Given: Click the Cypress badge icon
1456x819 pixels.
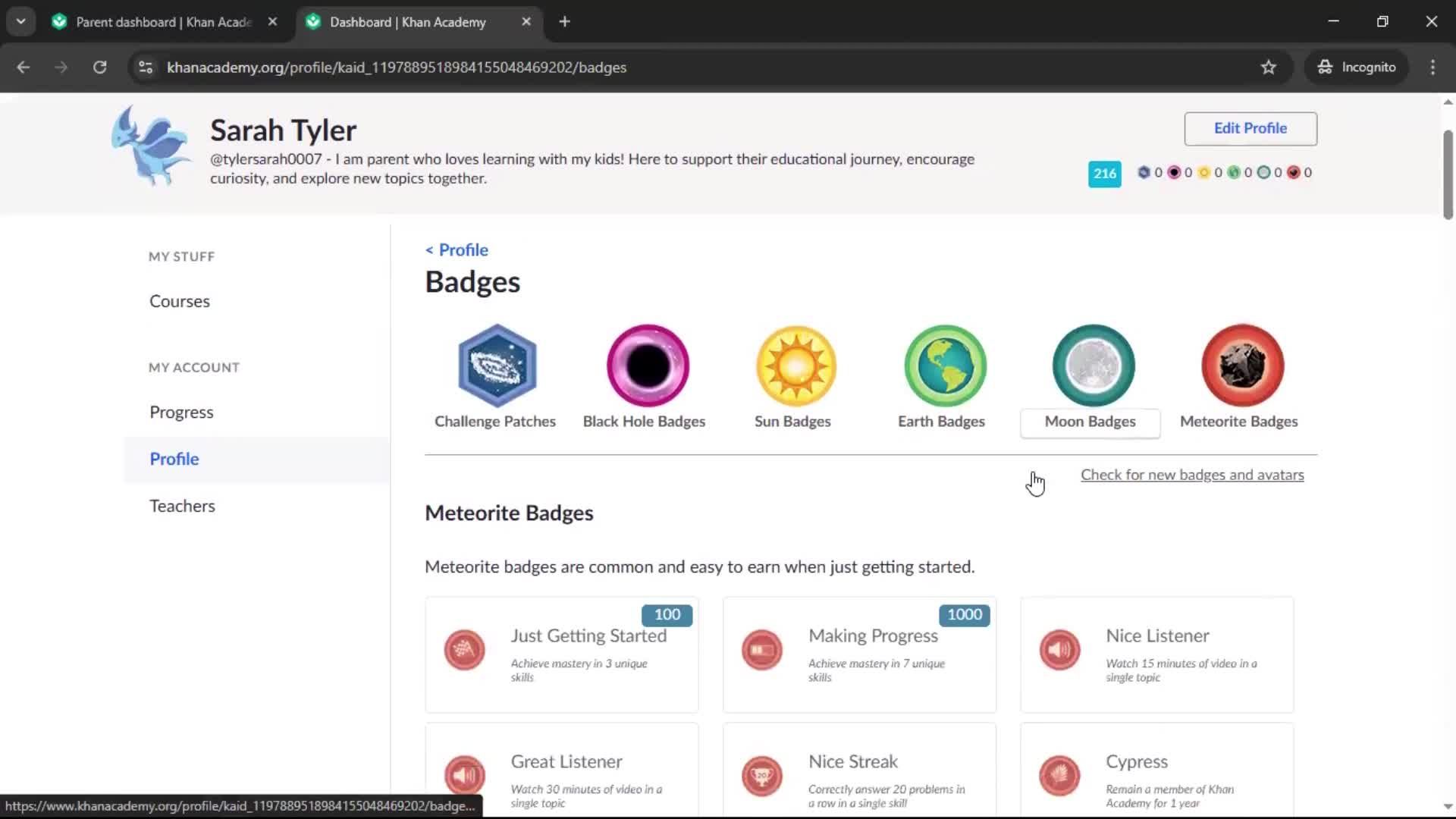Looking at the screenshot, I should (x=1059, y=776).
